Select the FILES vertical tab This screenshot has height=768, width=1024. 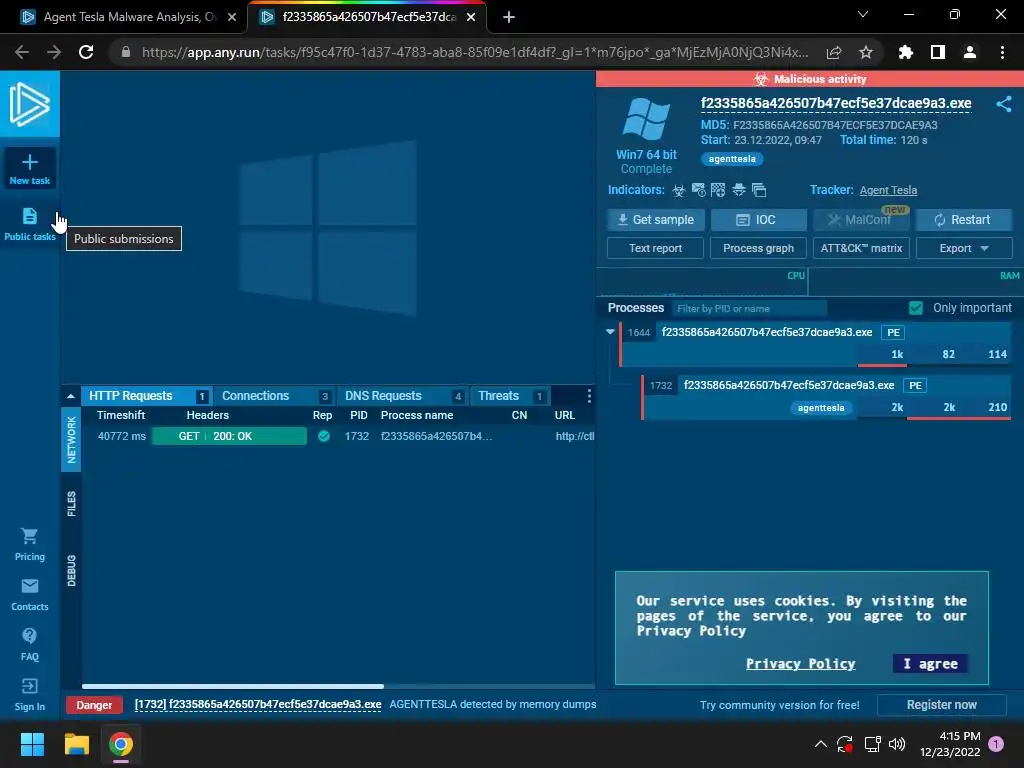(x=71, y=504)
